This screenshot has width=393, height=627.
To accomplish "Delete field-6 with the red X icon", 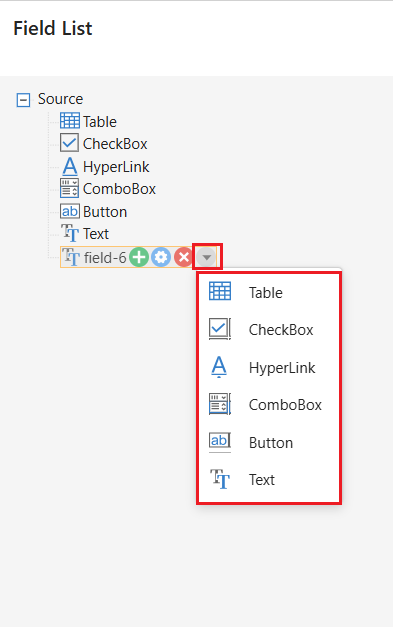I will click(x=184, y=257).
